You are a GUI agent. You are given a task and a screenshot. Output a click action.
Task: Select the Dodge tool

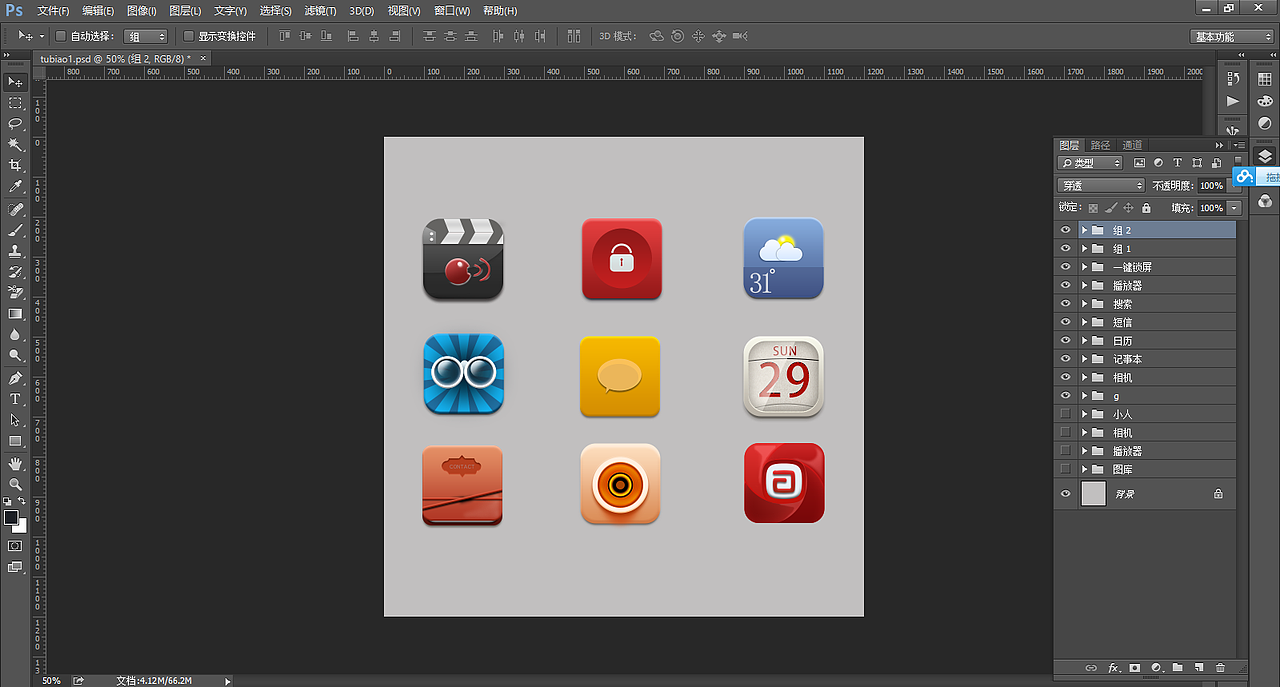[15, 356]
